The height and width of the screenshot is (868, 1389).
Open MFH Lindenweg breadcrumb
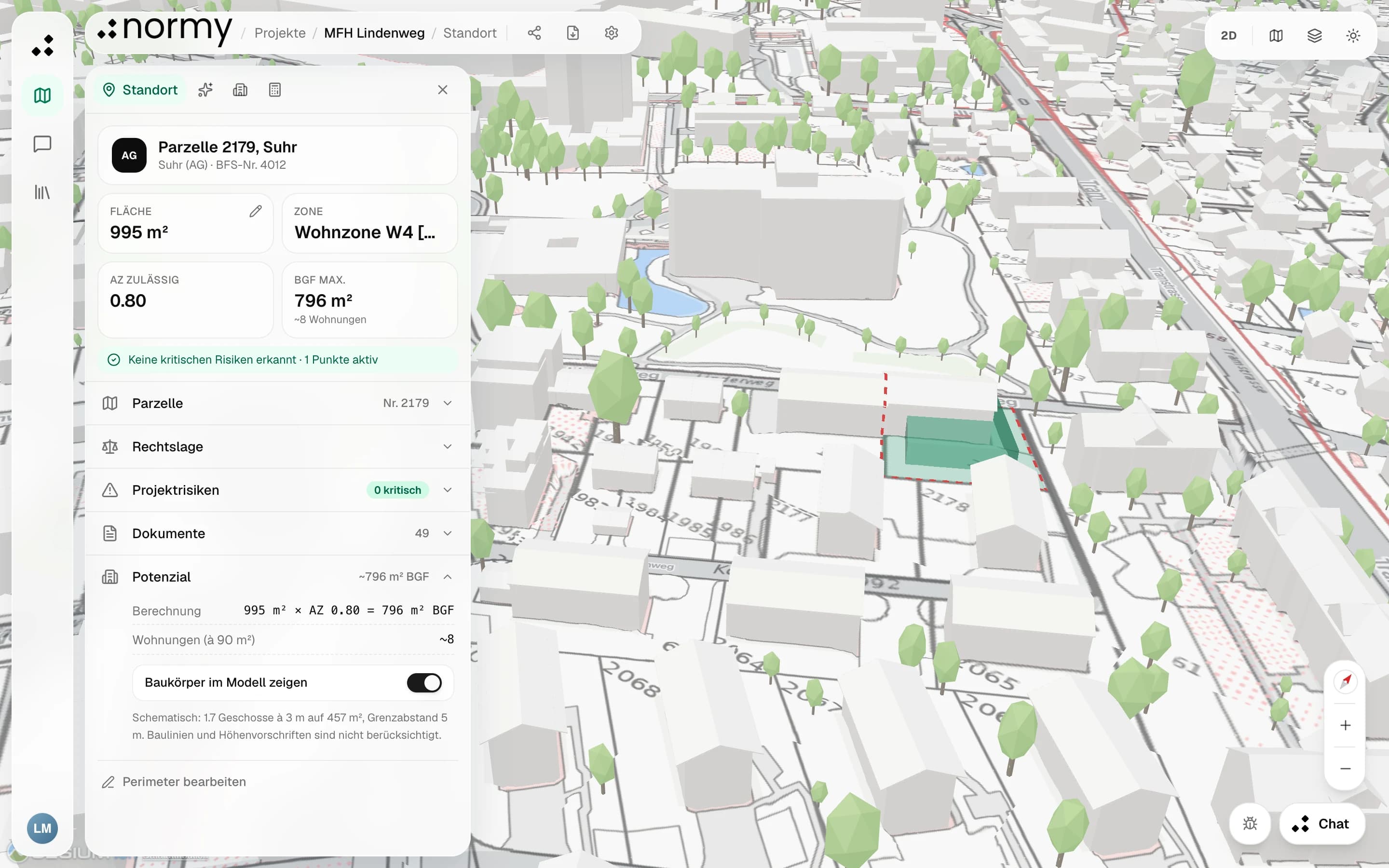click(374, 33)
